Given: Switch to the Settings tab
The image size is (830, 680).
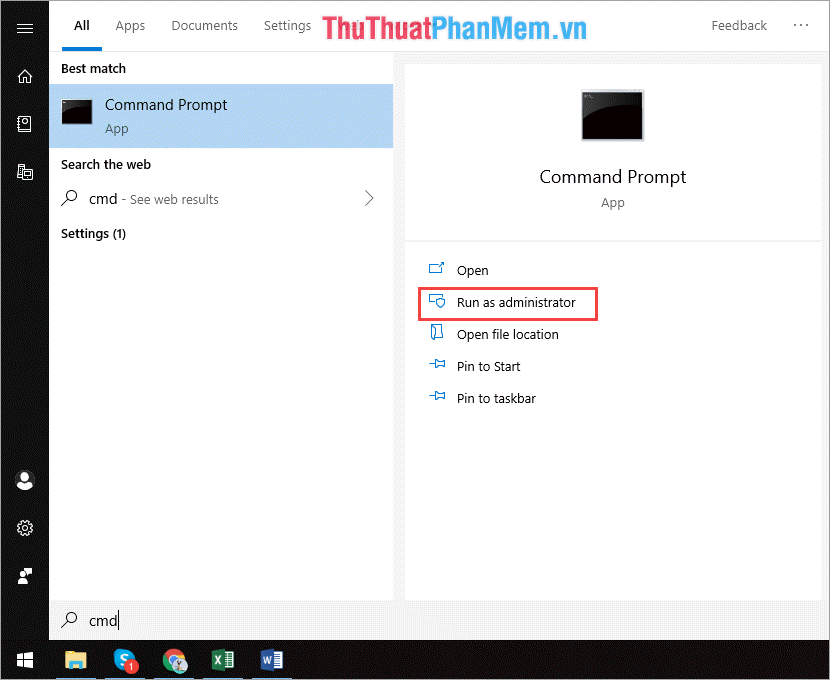Looking at the screenshot, I should (287, 25).
